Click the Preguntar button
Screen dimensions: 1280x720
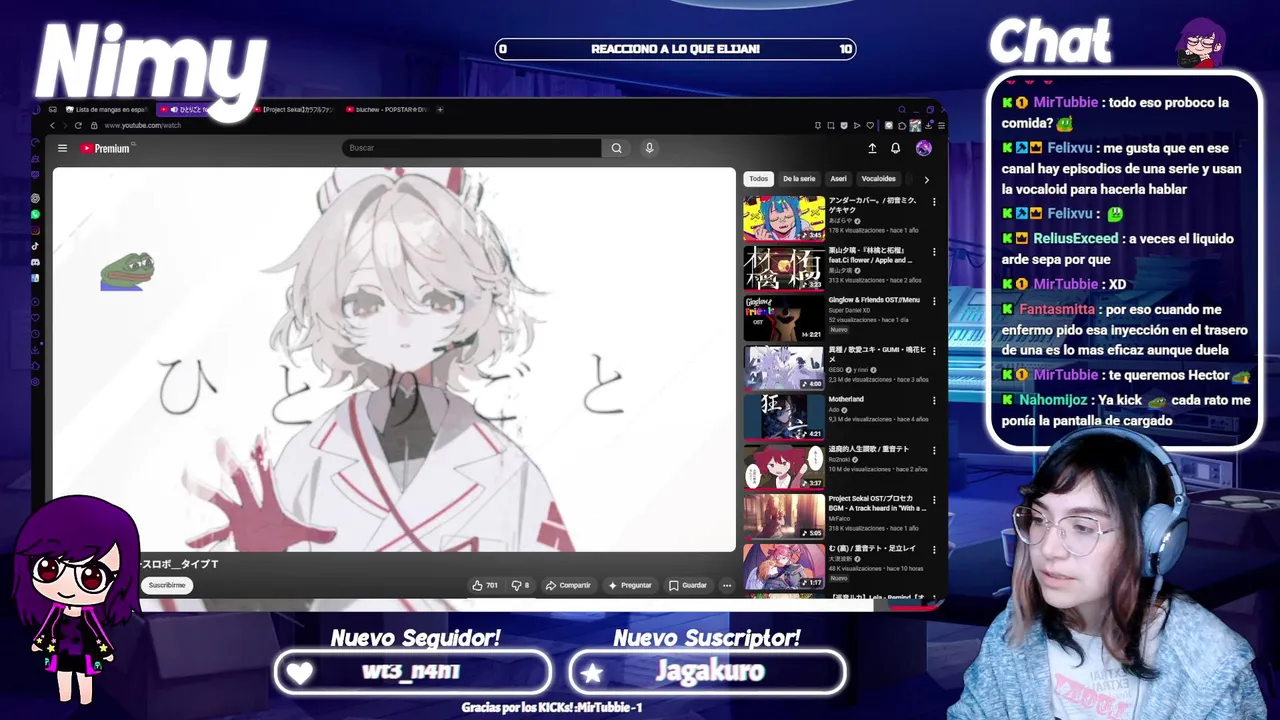click(x=630, y=585)
